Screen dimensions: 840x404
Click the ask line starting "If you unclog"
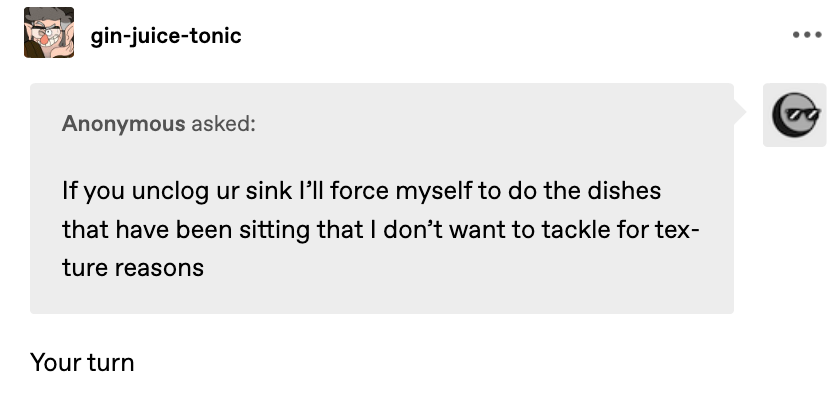click(x=361, y=190)
